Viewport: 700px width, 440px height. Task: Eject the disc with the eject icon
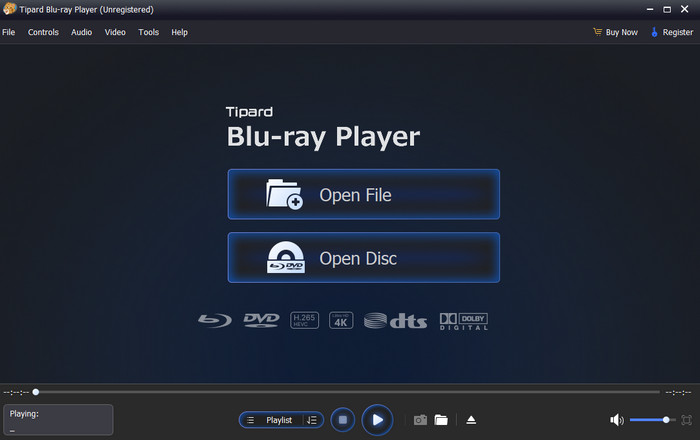[471, 420]
